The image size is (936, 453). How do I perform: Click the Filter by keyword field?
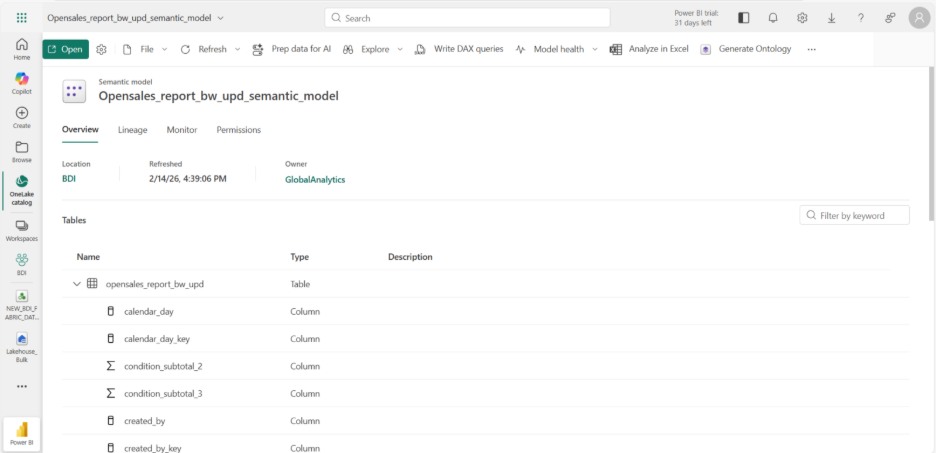(862, 215)
